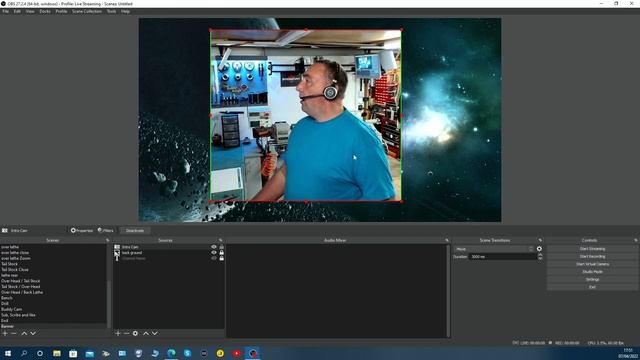Open Microsoft Edge from taskbar

(171, 353)
